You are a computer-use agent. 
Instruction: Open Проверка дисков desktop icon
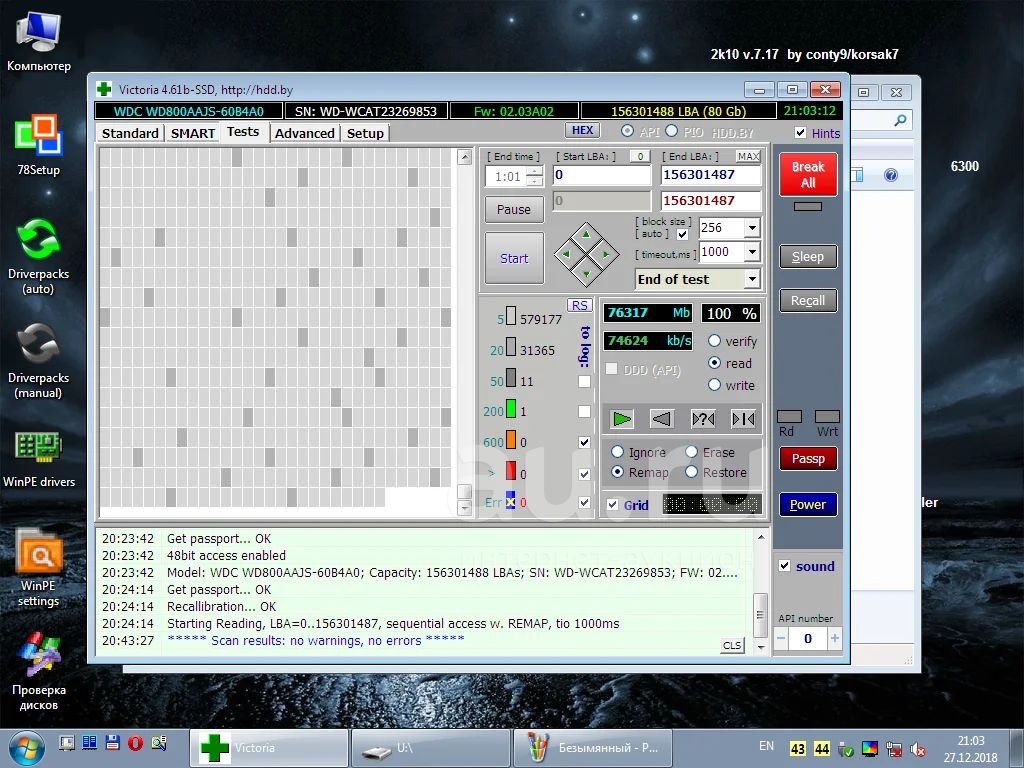(39, 672)
